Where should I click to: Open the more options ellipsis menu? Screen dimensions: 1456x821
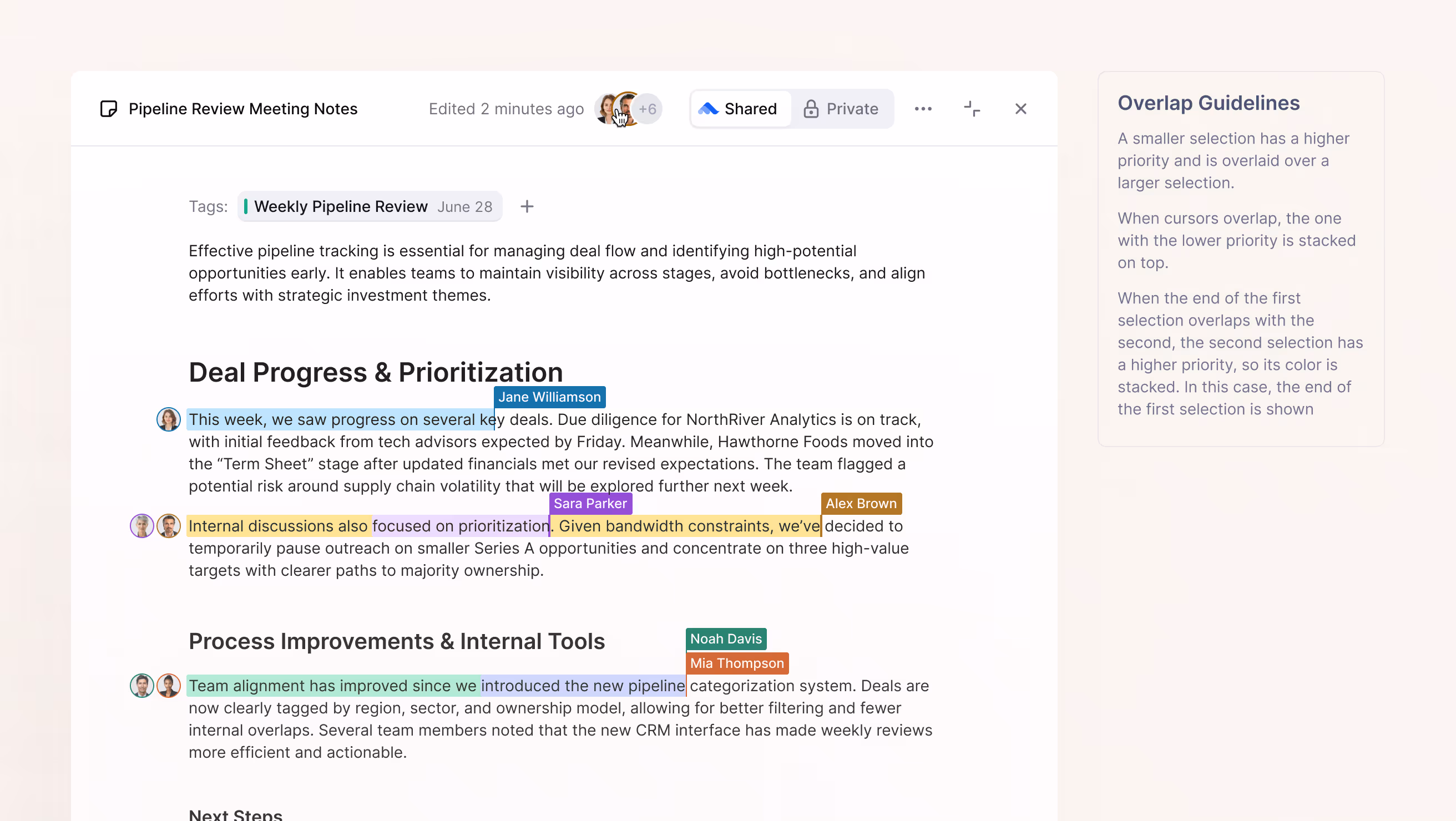923,109
